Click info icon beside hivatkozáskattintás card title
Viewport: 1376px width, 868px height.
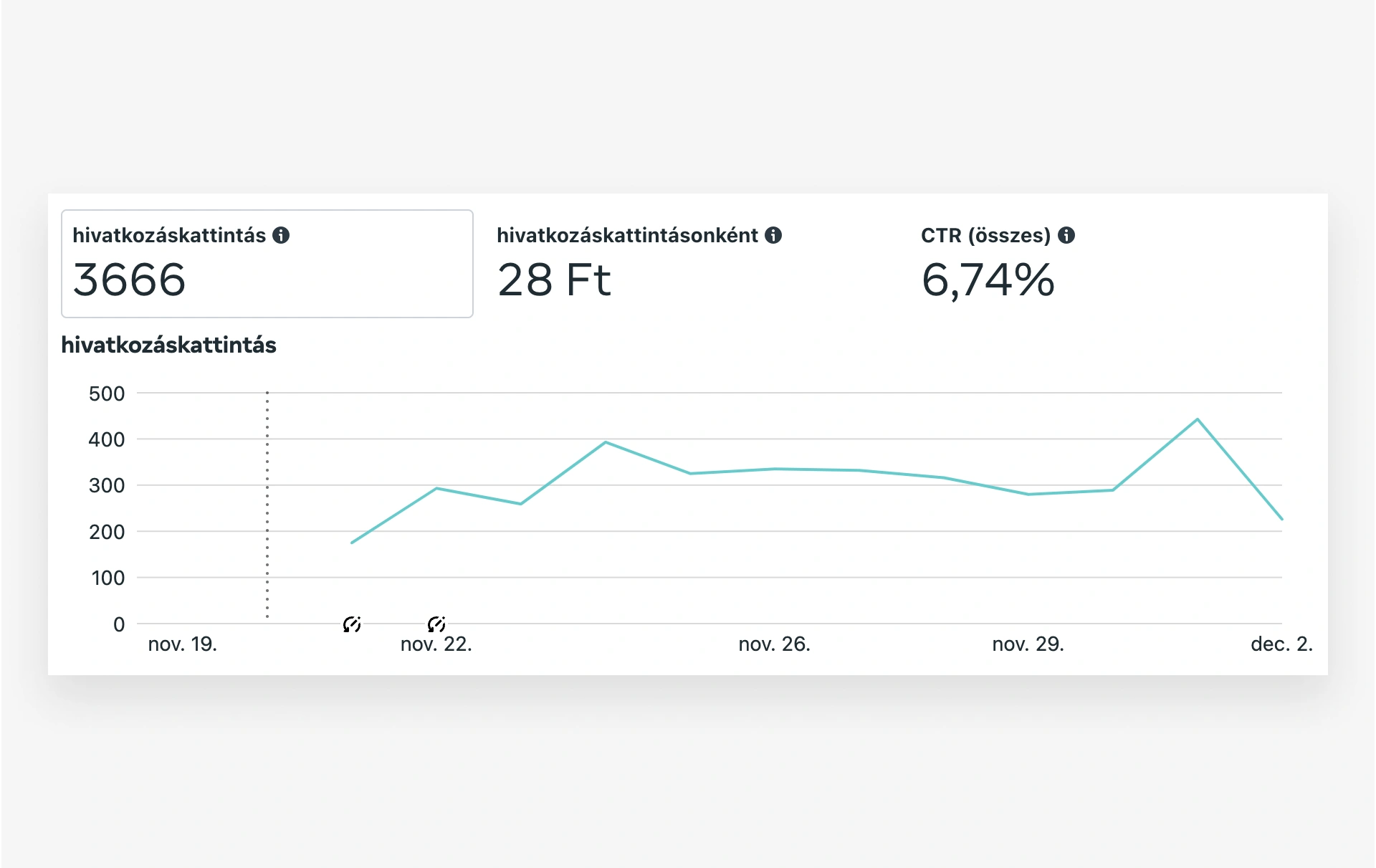click(x=281, y=235)
